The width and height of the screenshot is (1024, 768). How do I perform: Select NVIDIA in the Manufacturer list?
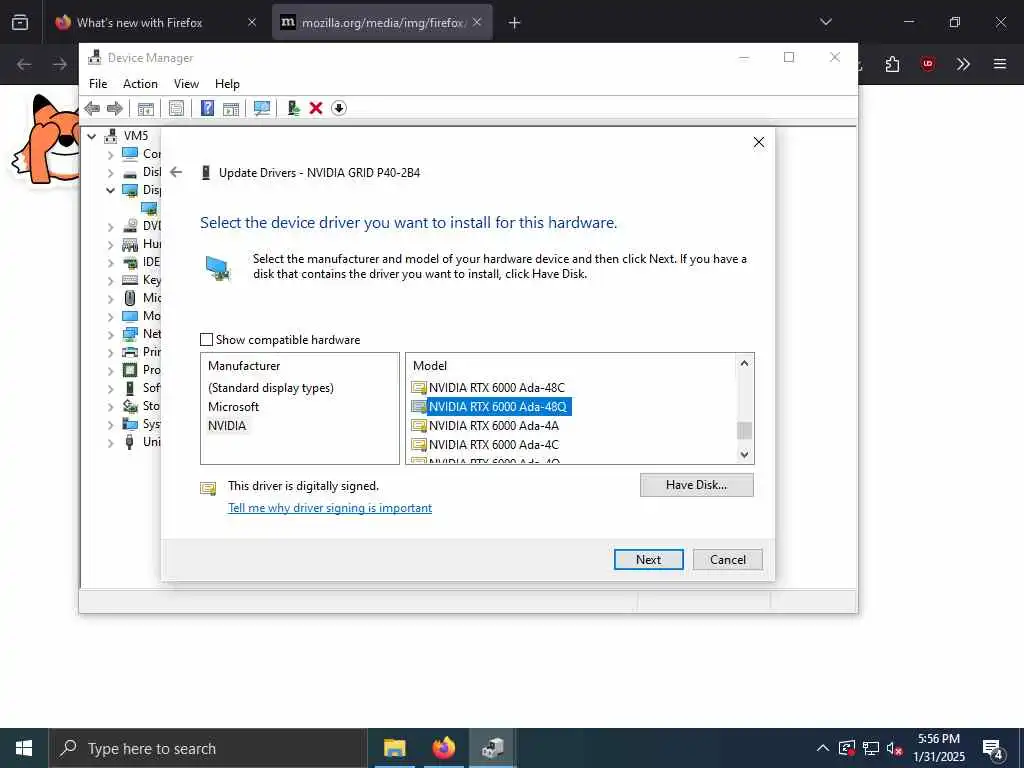click(x=227, y=426)
